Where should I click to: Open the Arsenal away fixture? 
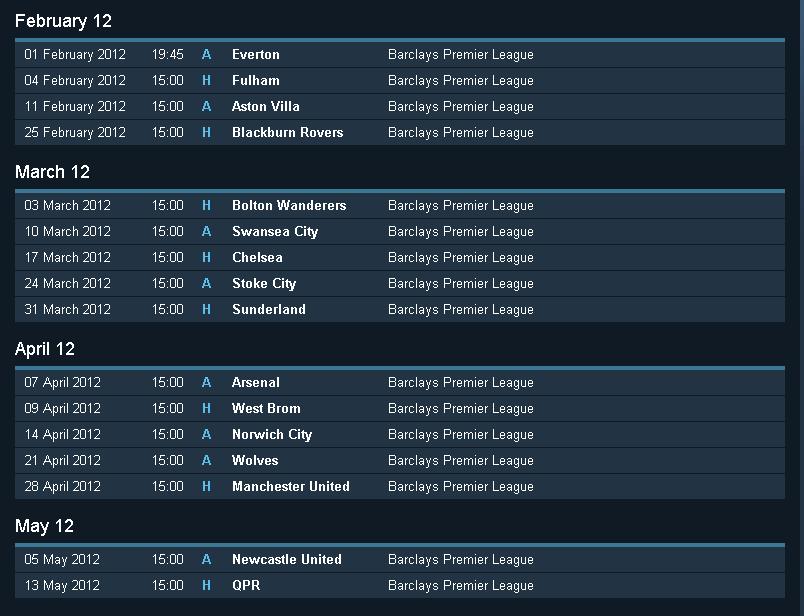[256, 383]
